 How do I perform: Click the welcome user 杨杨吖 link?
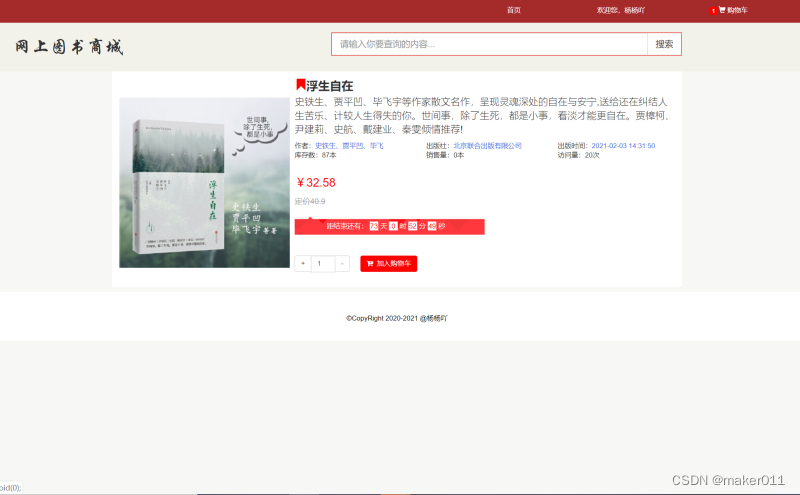pyautogui.click(x=621, y=10)
